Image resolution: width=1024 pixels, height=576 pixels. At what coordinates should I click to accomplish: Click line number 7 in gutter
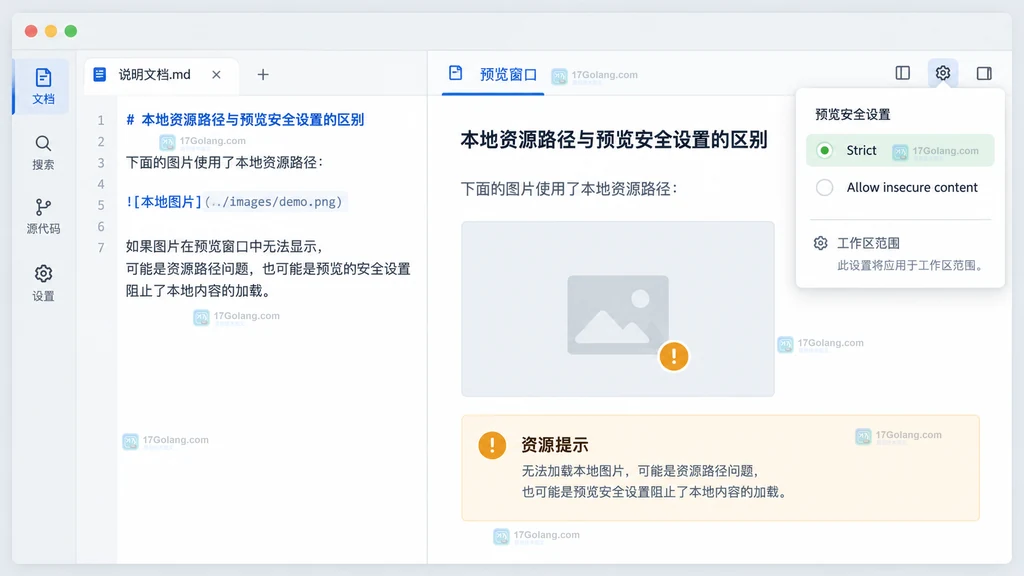click(x=101, y=248)
